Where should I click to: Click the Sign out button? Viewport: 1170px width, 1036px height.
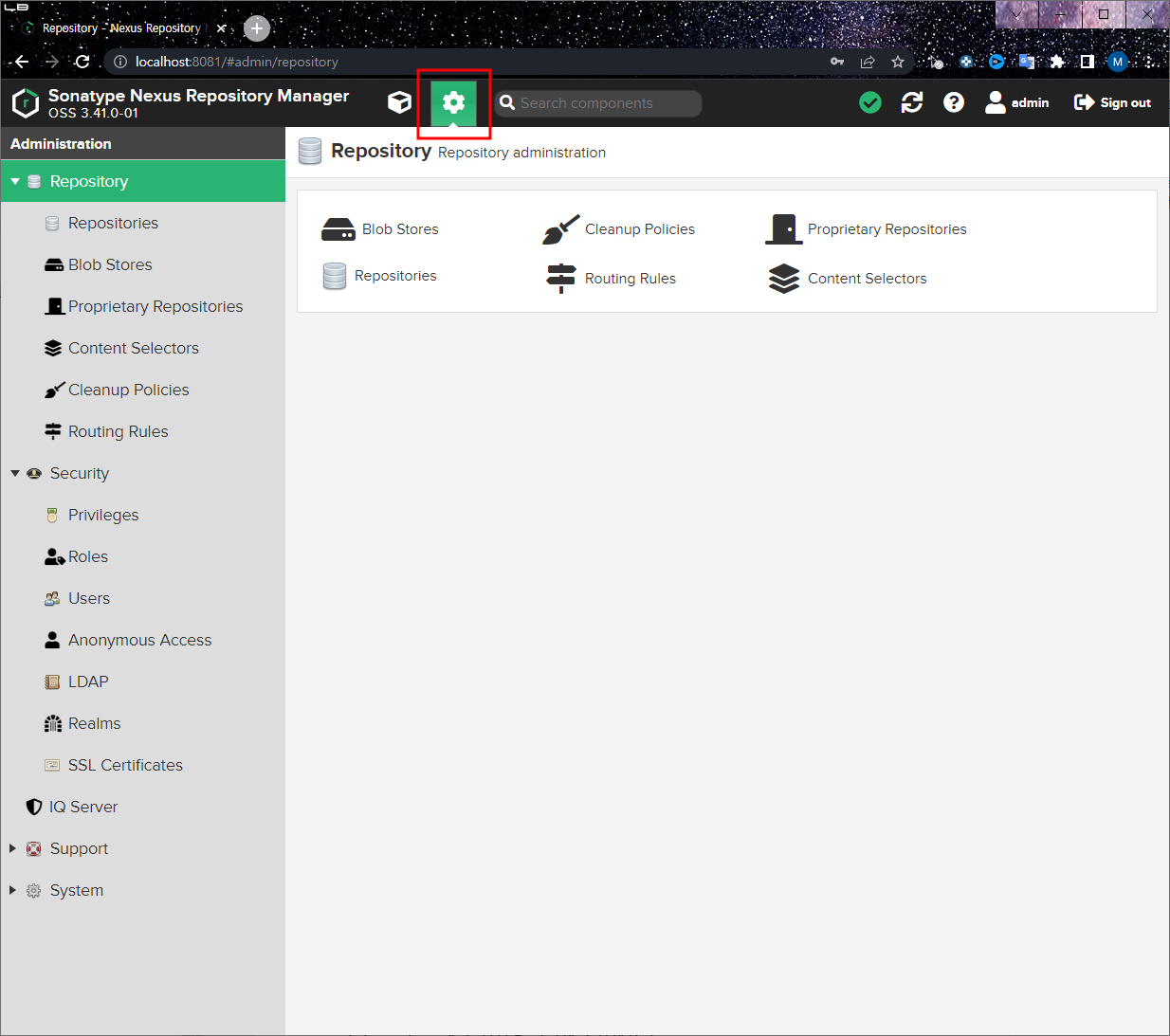pos(1112,102)
